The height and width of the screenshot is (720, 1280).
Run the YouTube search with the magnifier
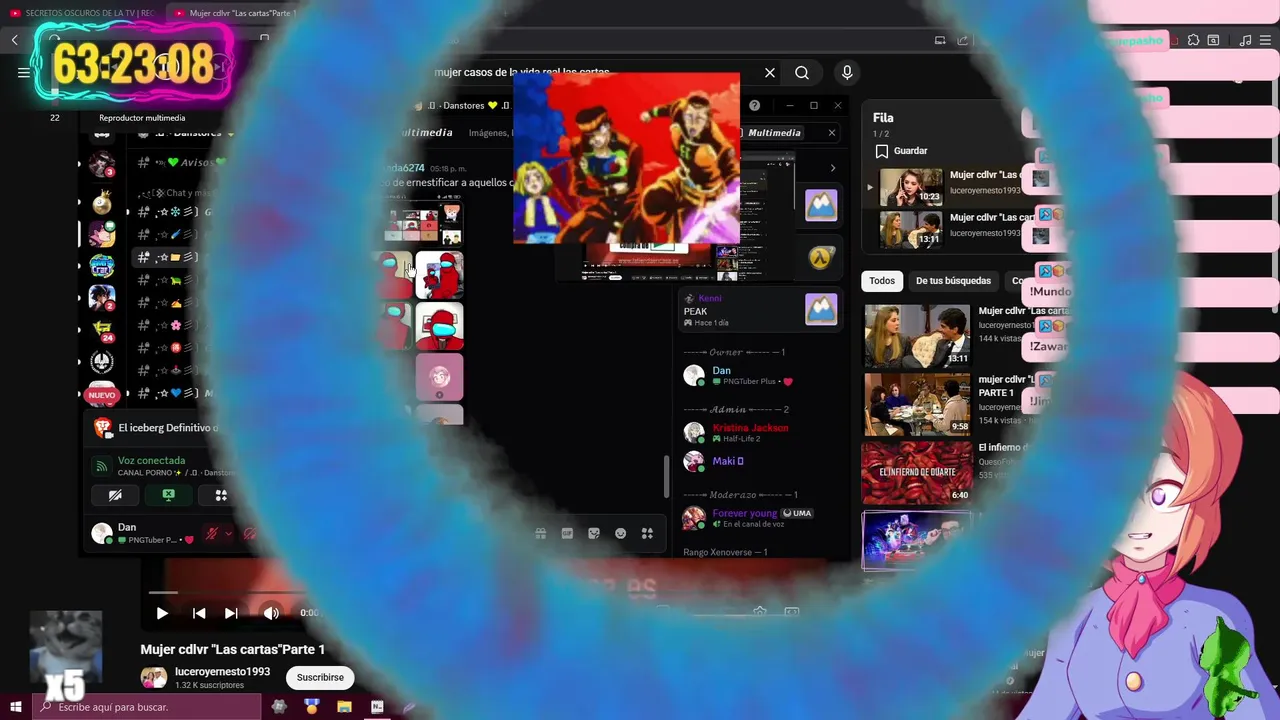click(x=802, y=73)
